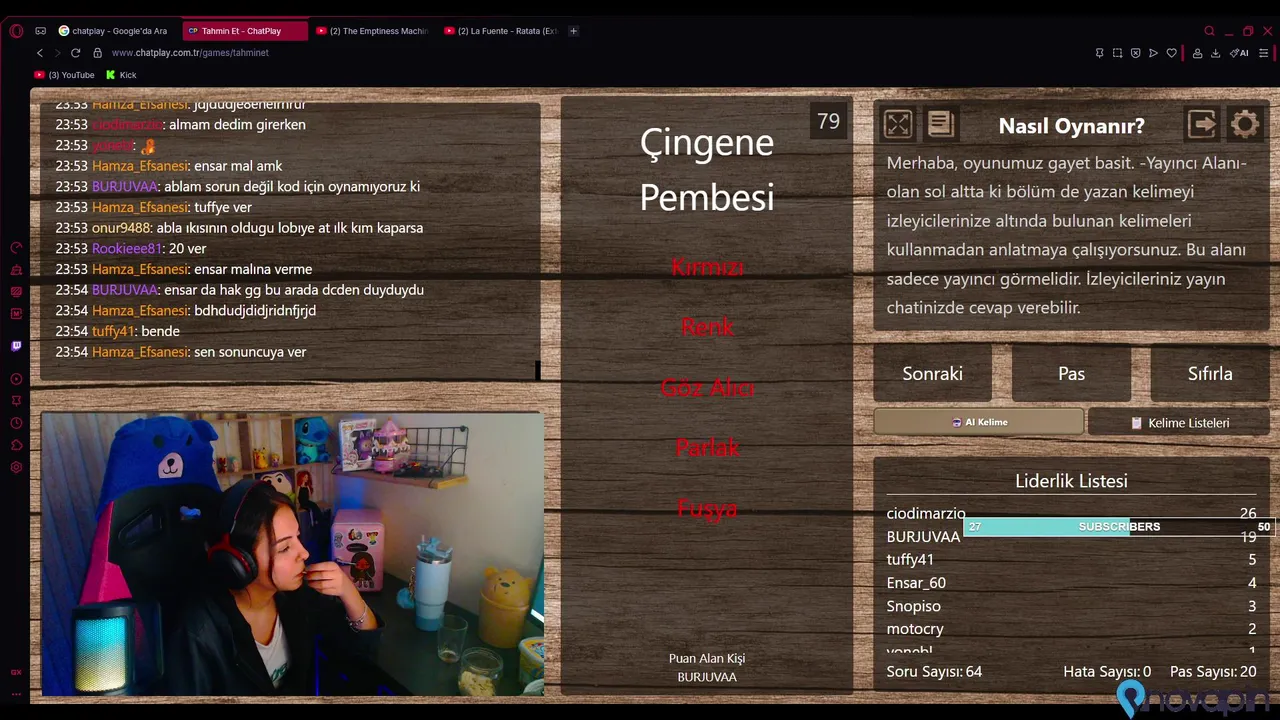
Task: Switch to The Emptiness Machine YouTube tab
Action: coord(373,31)
